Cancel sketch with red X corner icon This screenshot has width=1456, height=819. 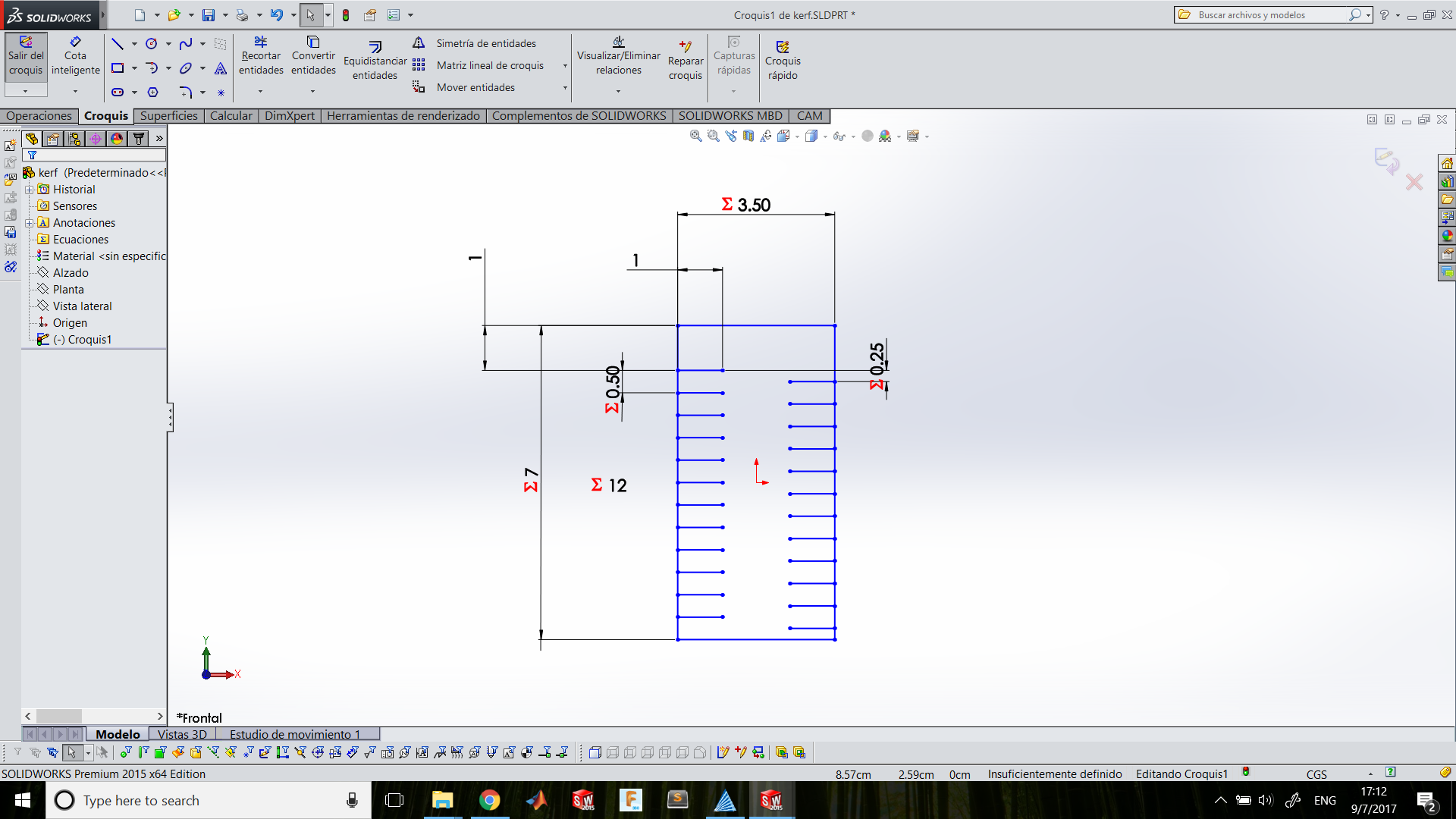coord(1414,182)
